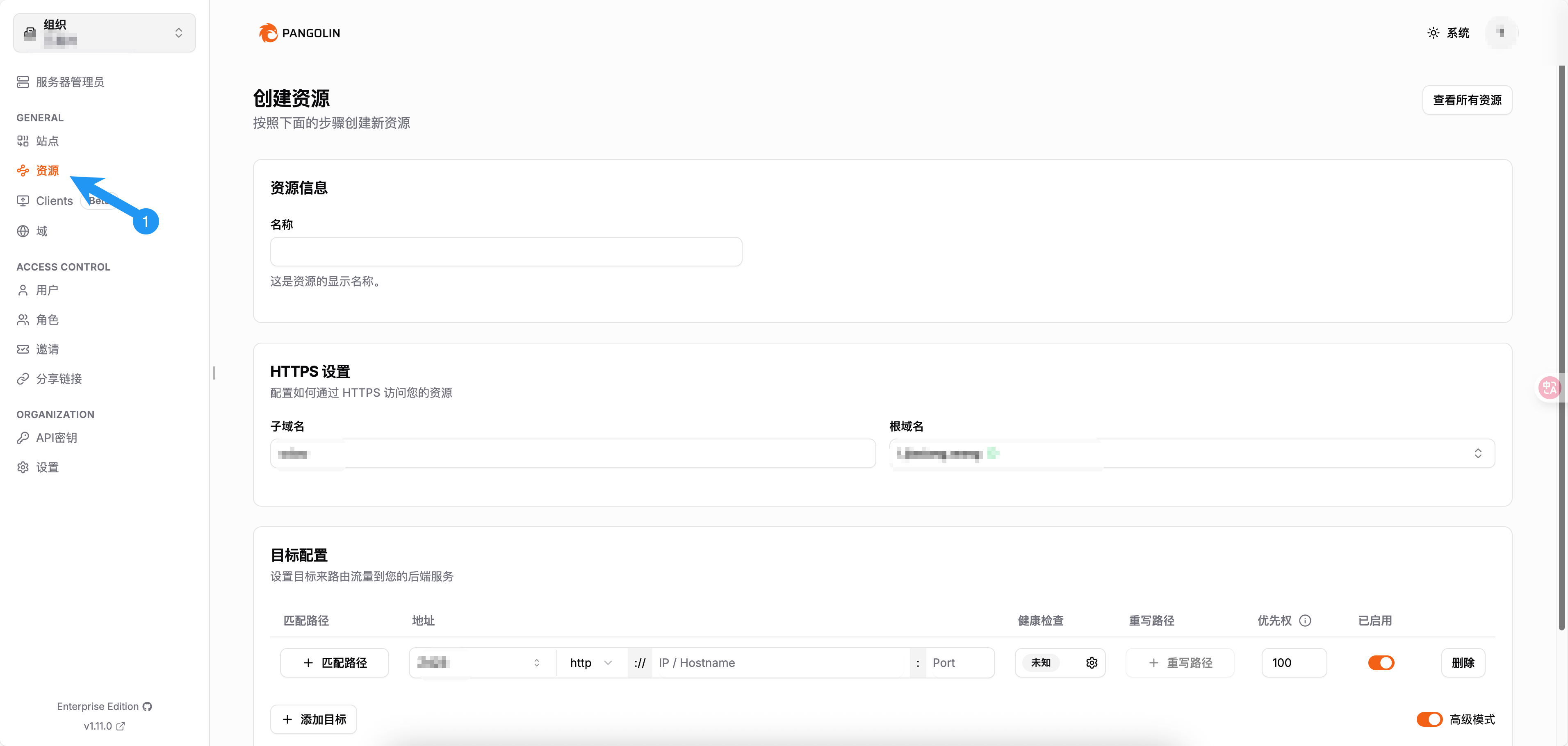Open the API密钥 sidebar item

[56, 437]
